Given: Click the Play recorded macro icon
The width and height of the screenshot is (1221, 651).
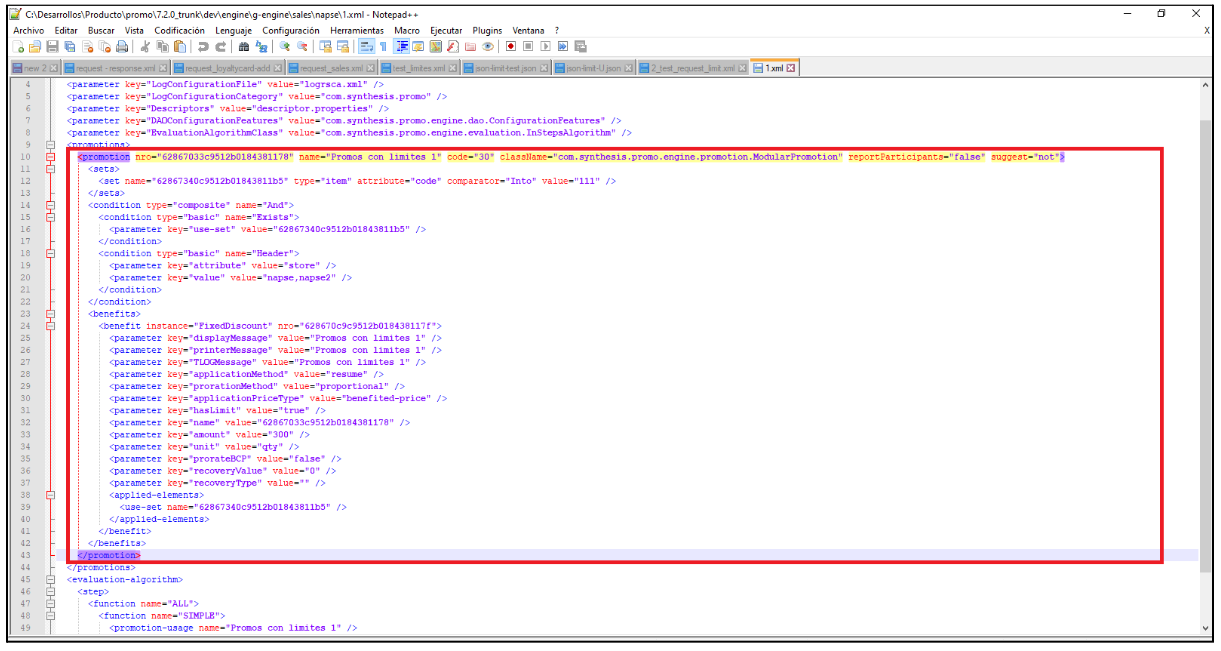Looking at the screenshot, I should [x=545, y=47].
